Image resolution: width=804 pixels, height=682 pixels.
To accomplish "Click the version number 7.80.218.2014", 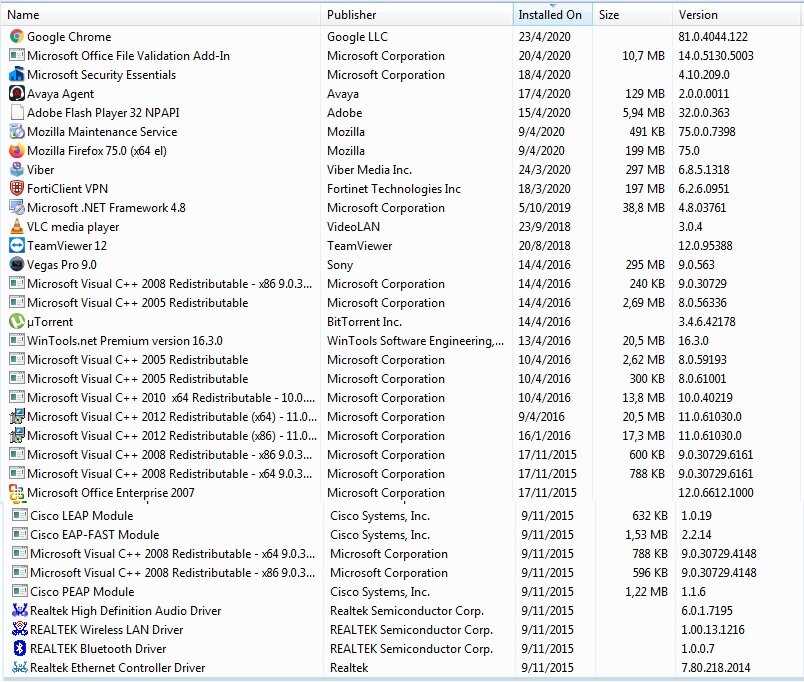I will point(715,667).
